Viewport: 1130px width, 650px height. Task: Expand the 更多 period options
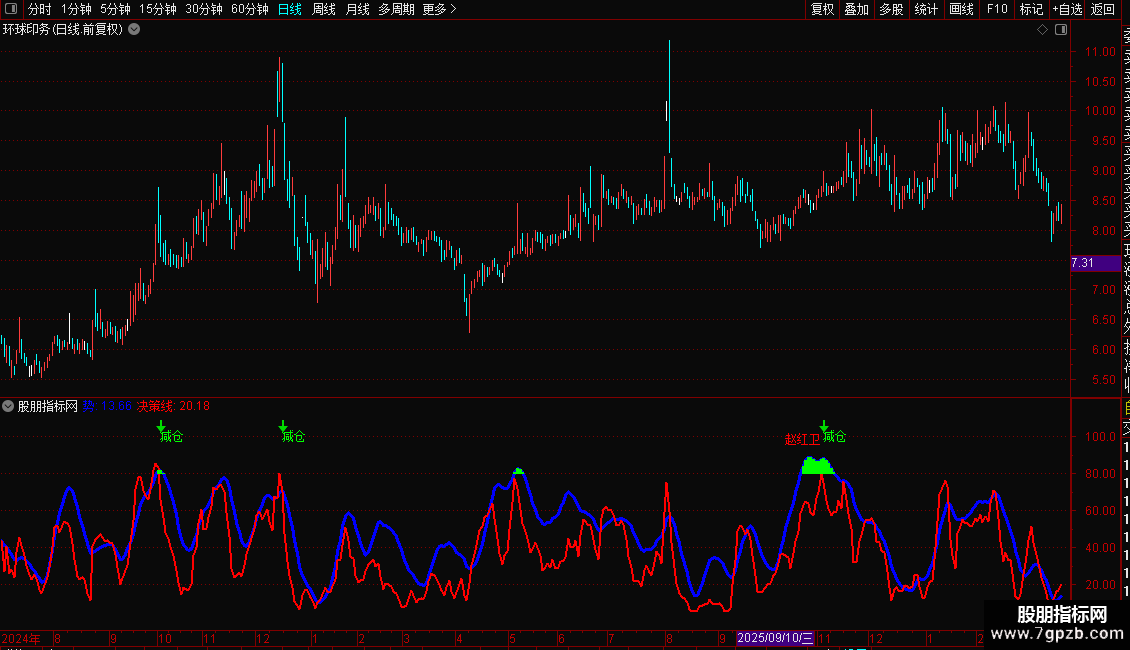pos(439,9)
